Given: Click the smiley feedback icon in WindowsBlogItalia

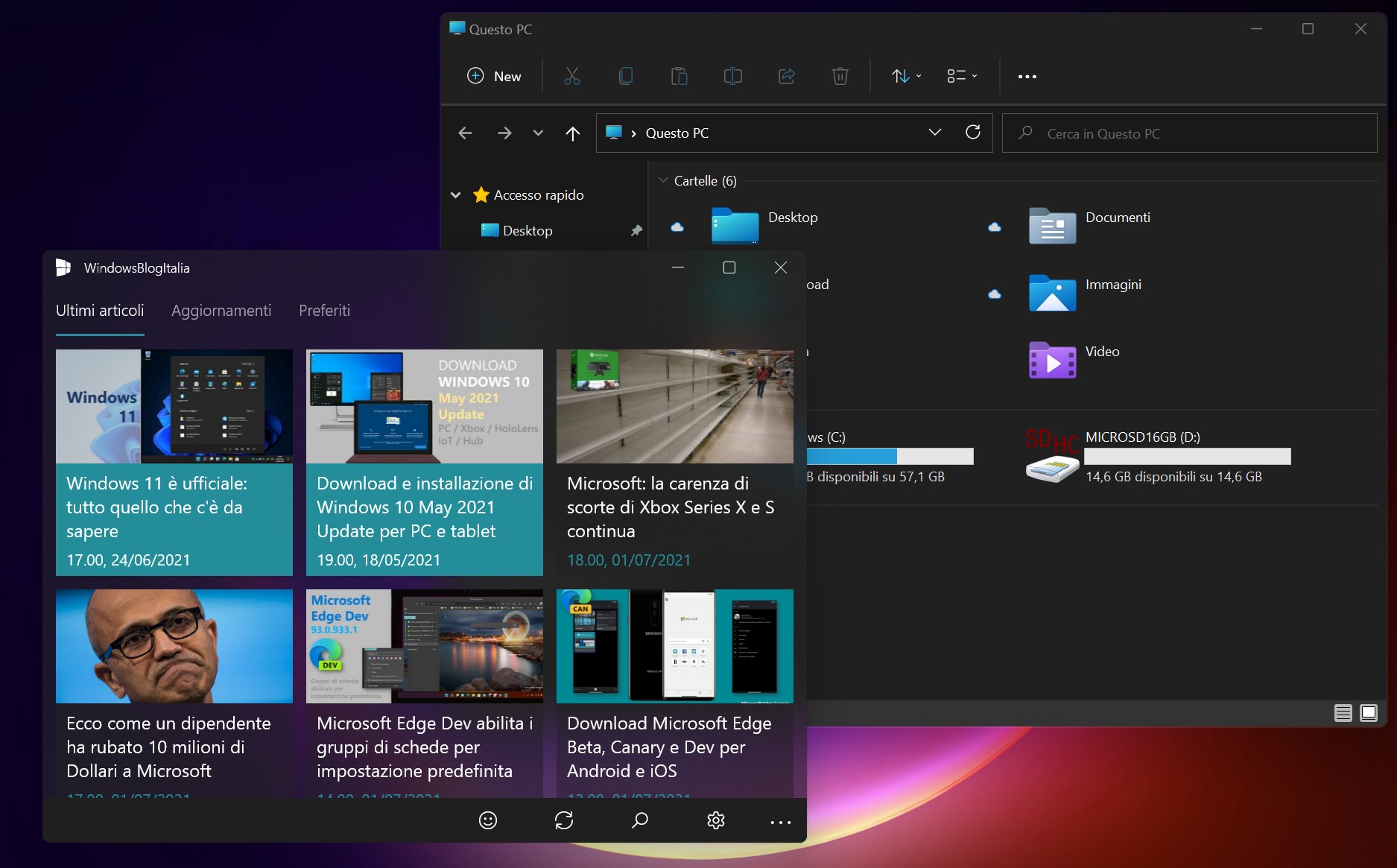Looking at the screenshot, I should tap(487, 820).
